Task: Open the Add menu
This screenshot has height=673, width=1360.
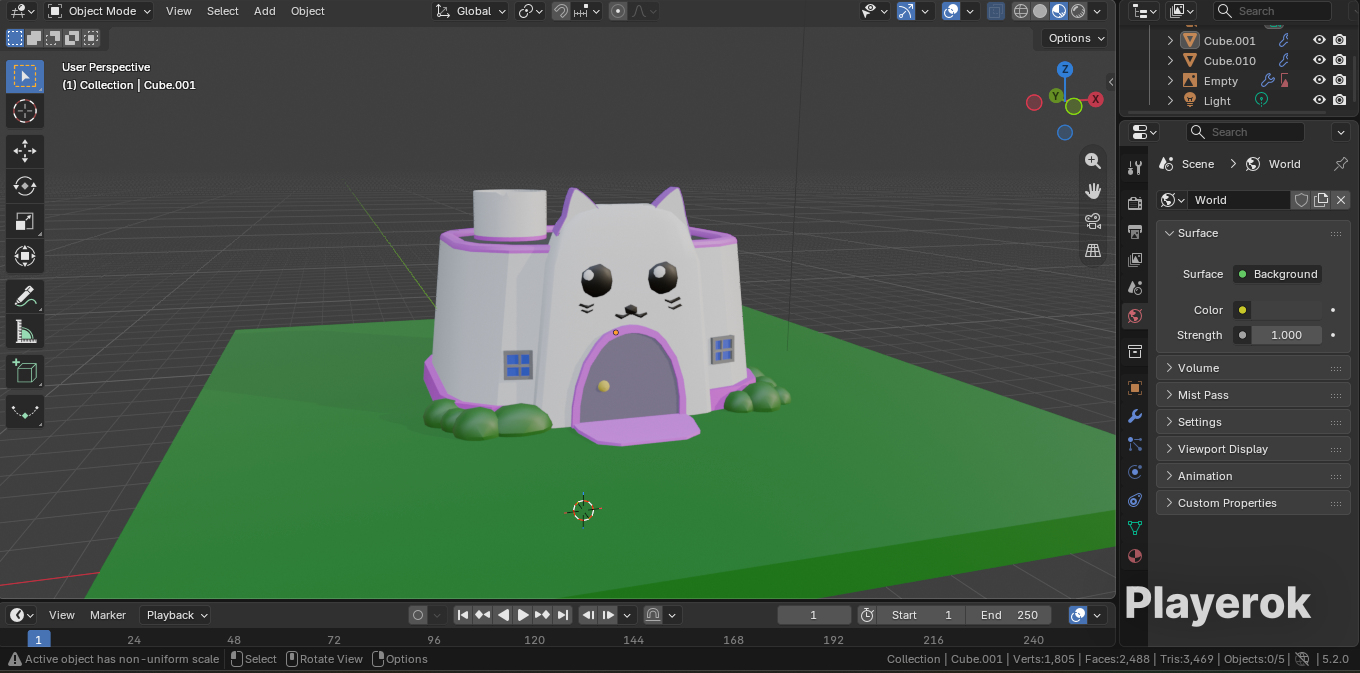Action: (265, 11)
